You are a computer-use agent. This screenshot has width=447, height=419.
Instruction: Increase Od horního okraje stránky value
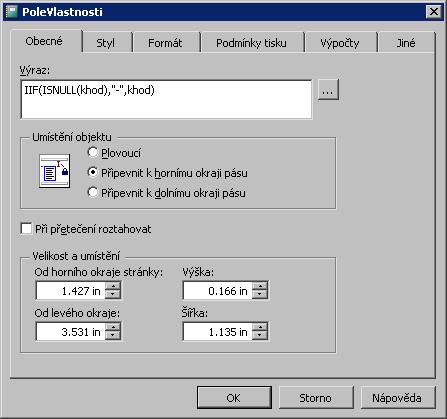coord(113,286)
